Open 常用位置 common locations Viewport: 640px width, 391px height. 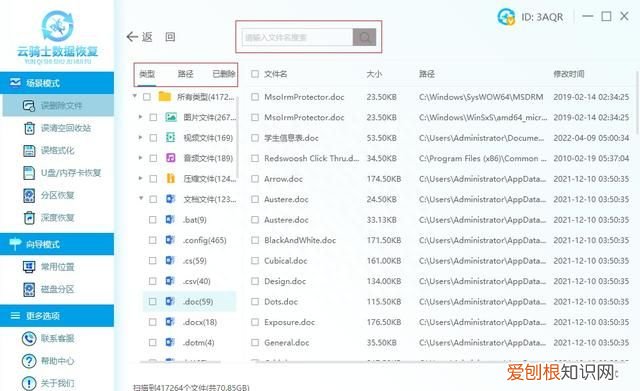[49, 267]
